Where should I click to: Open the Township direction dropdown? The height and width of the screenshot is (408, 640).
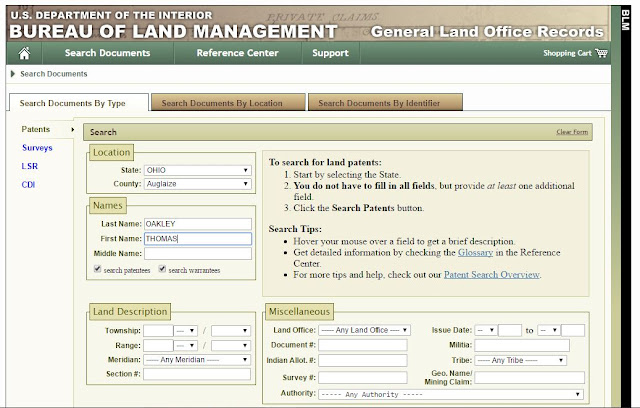(x=186, y=331)
